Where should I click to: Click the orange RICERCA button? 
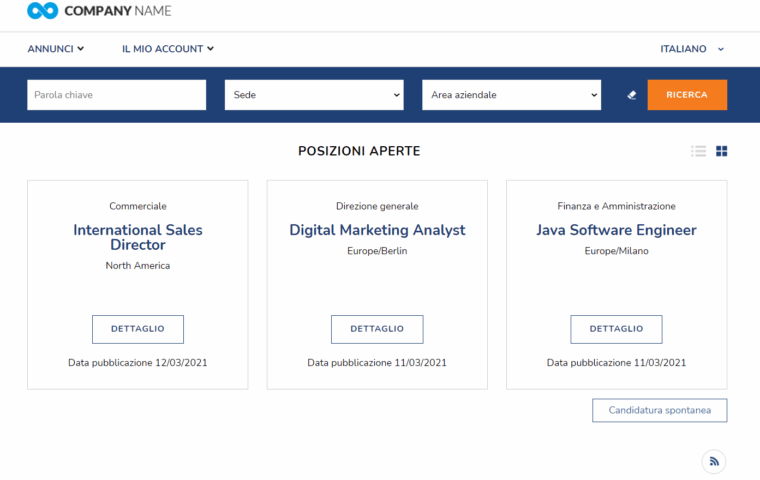687,95
